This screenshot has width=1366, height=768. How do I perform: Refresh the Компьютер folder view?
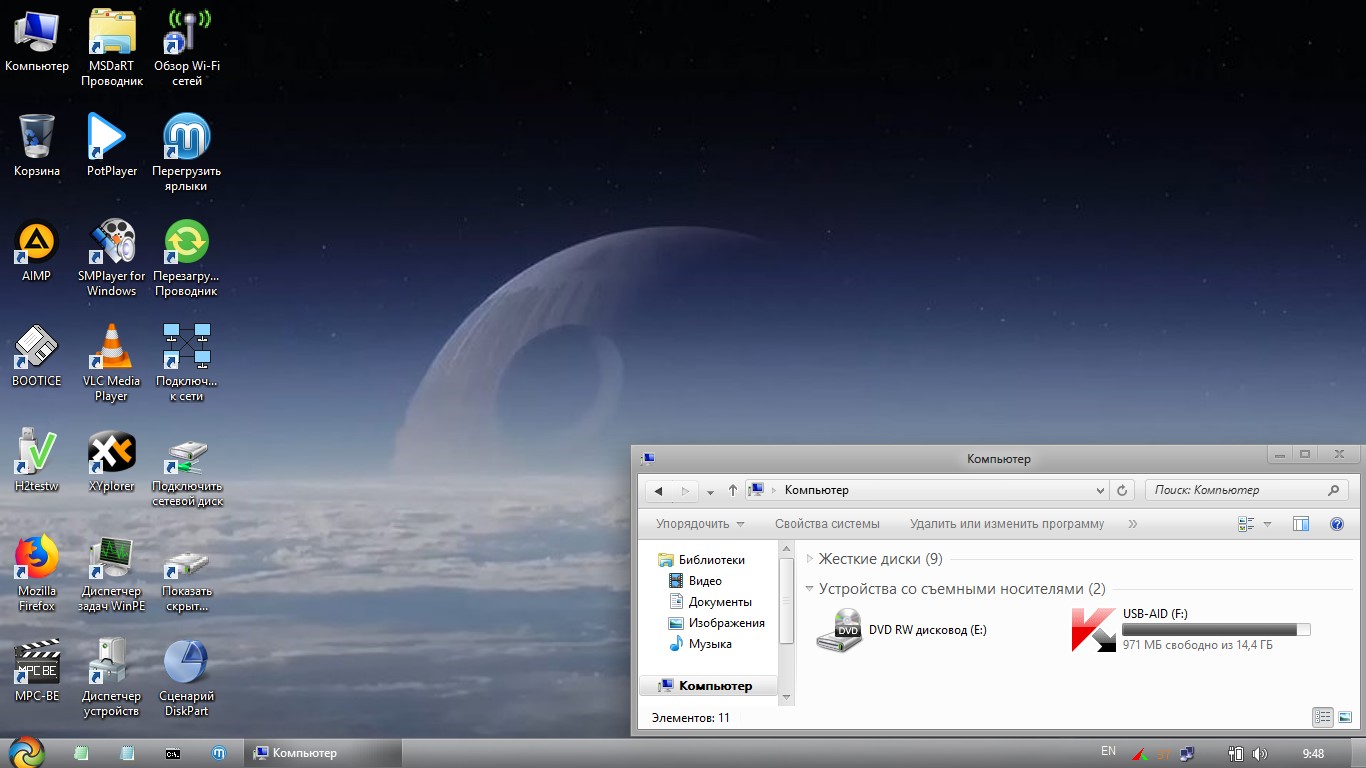(x=1122, y=490)
